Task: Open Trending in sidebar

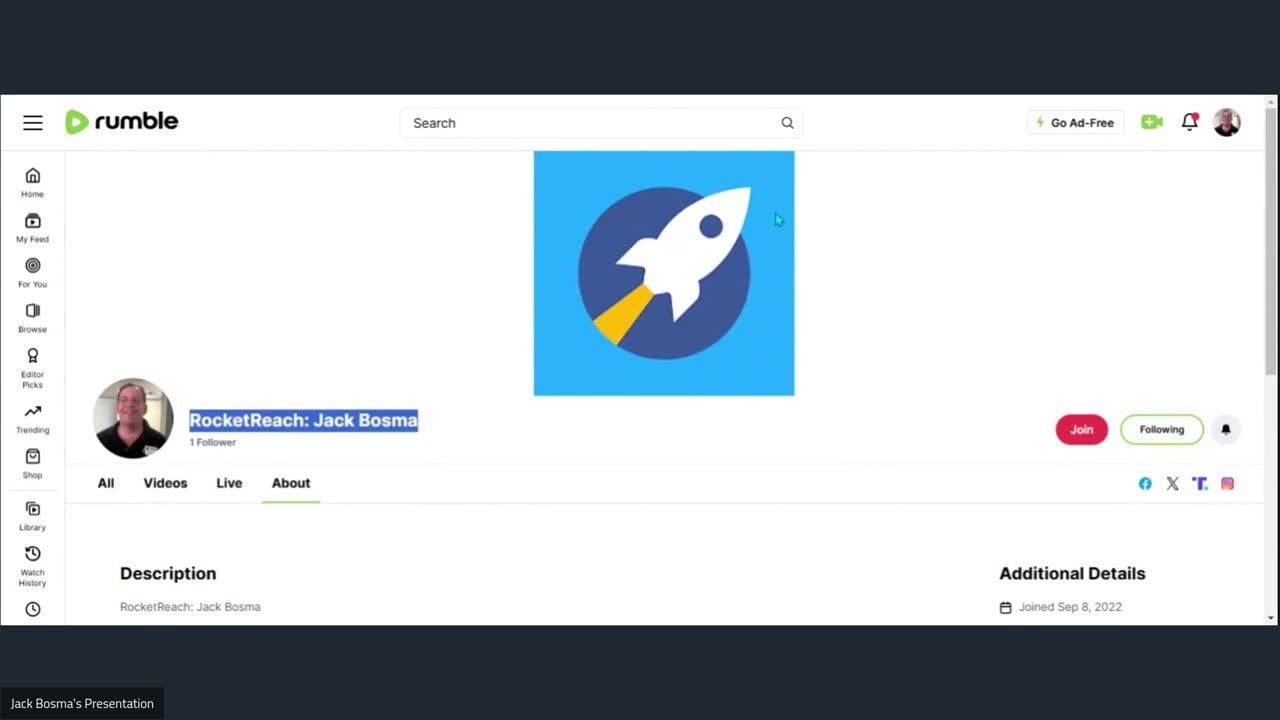Action: pos(32,419)
